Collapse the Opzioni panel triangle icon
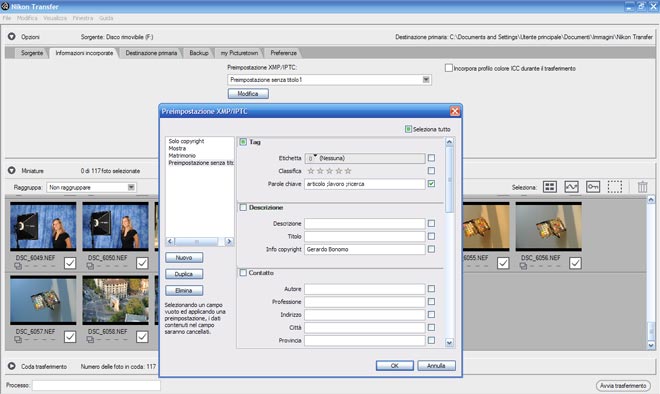This screenshot has height=394, width=660. pyautogui.click(x=12, y=37)
